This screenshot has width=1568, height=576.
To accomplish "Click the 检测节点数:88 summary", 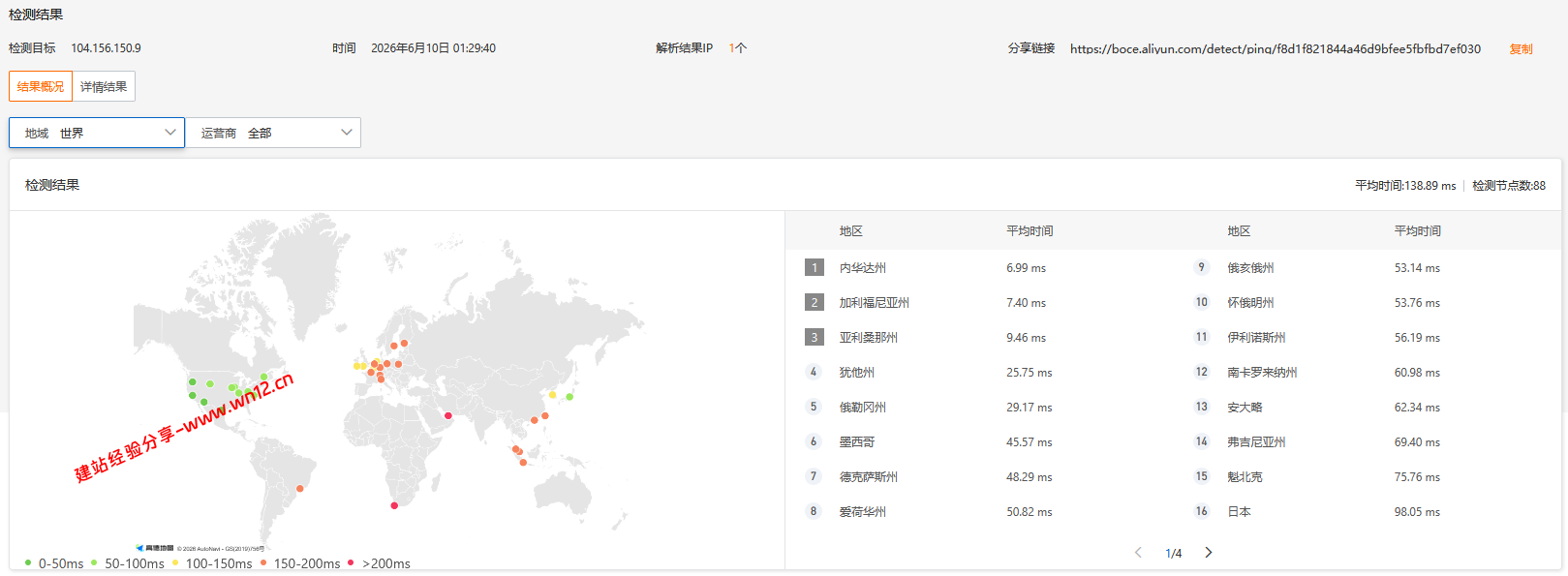I will (x=1509, y=185).
